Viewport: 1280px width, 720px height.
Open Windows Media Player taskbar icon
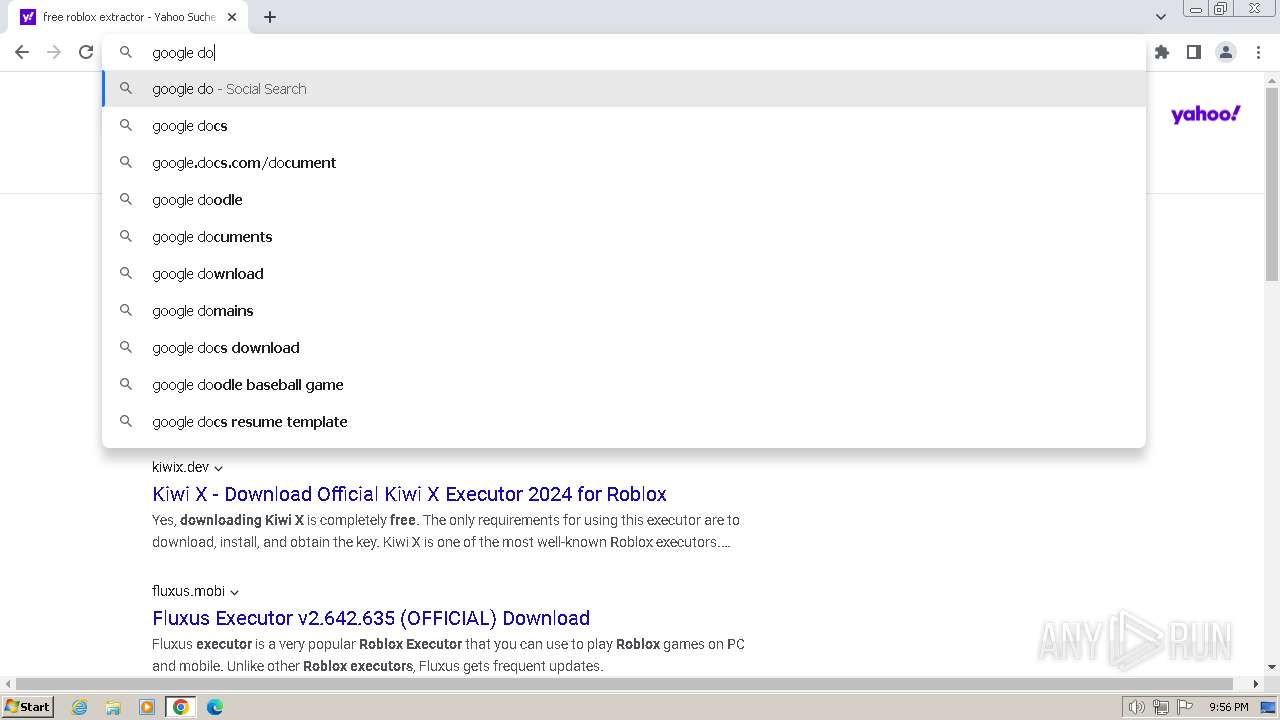click(147, 707)
